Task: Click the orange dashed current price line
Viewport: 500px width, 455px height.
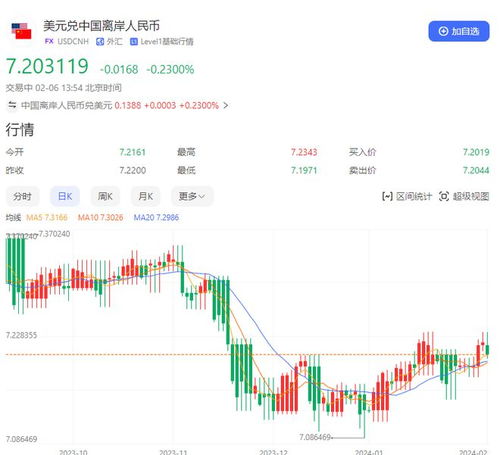Action: tap(247, 354)
